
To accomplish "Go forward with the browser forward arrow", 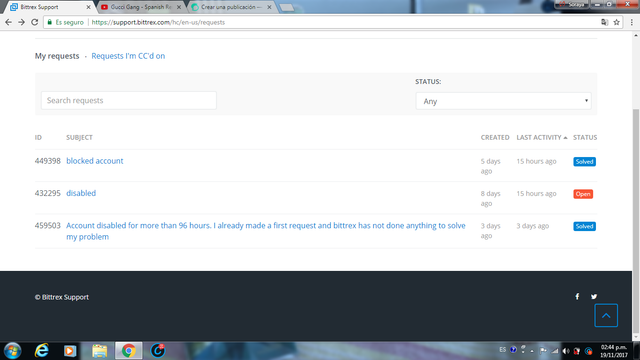I will 21,22.
